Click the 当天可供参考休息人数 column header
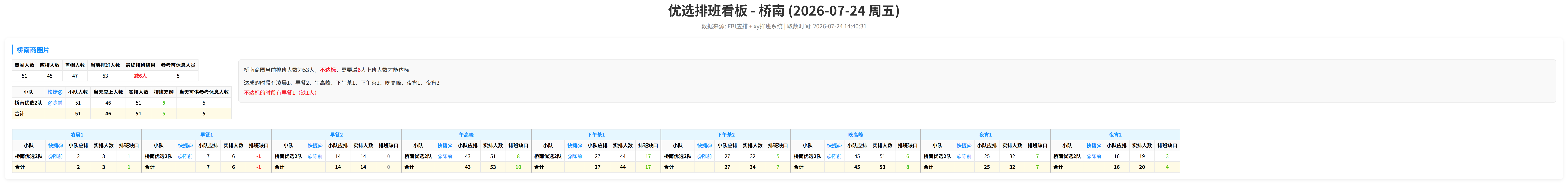 pos(204,92)
